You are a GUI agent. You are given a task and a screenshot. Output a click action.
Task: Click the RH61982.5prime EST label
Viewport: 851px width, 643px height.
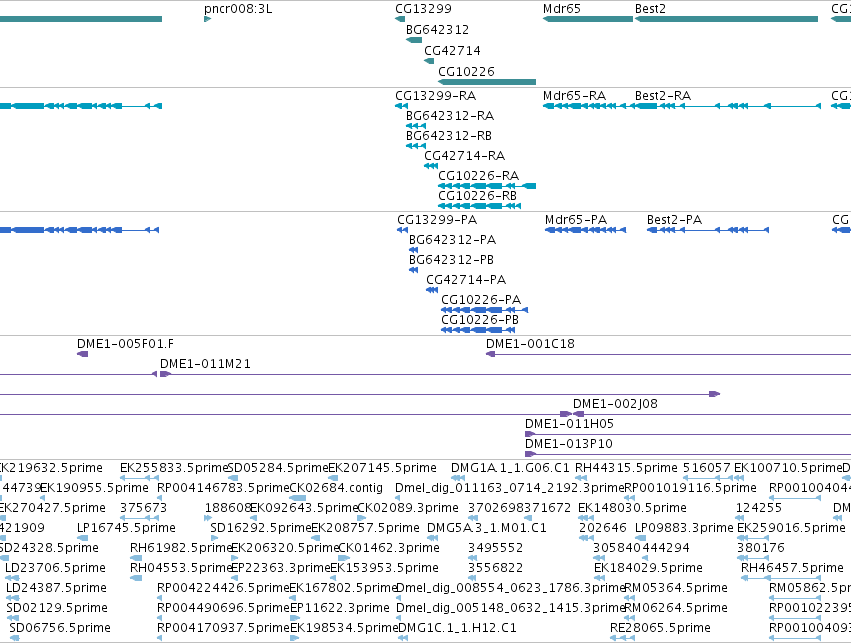[181, 549]
